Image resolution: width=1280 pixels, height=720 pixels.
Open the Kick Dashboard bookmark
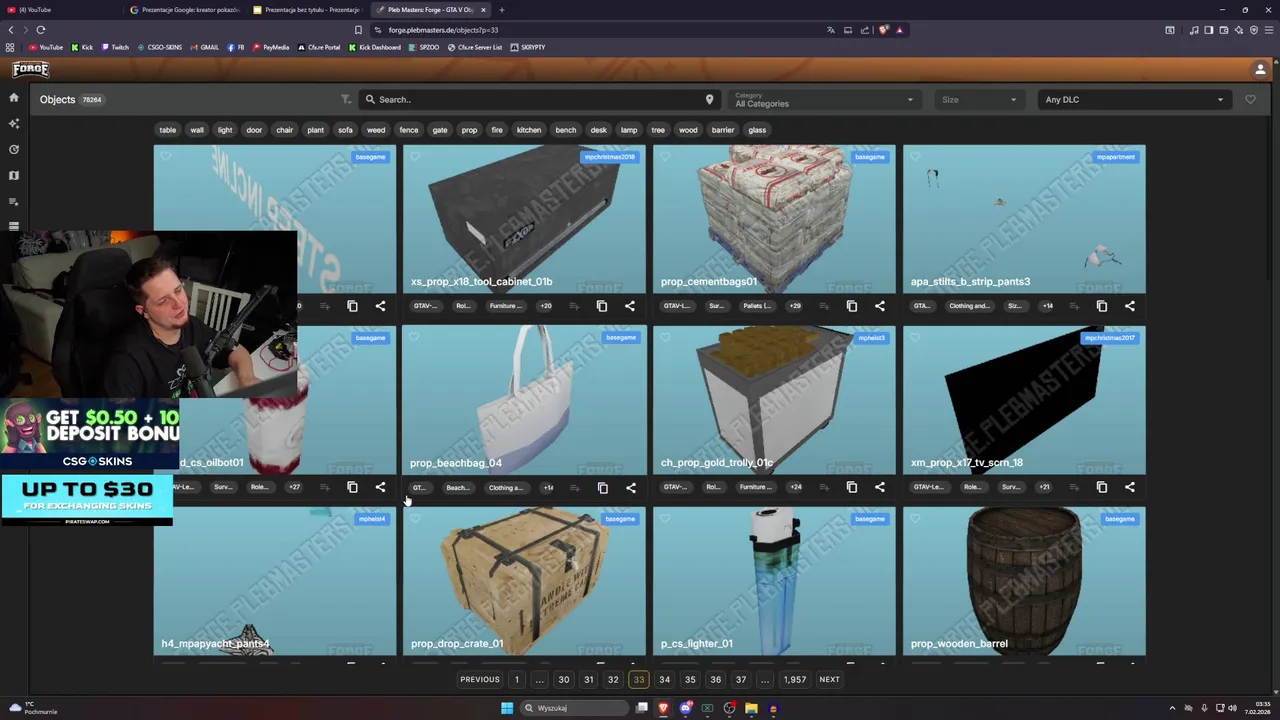[x=374, y=47]
